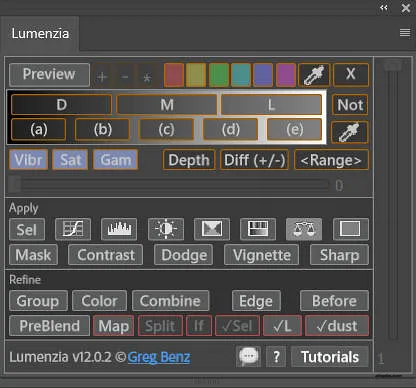Apply a Curves adjustment icon

[x=73, y=229]
